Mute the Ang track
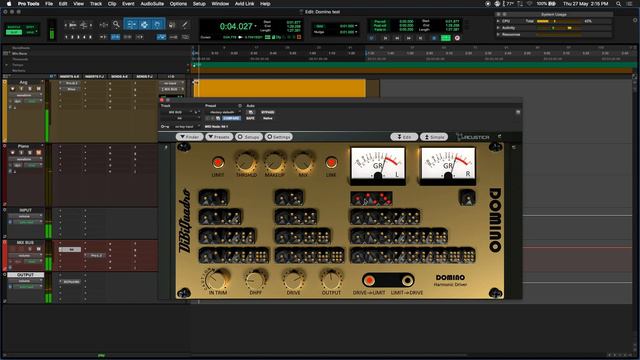This screenshot has height=360, width=640. click(x=38, y=89)
